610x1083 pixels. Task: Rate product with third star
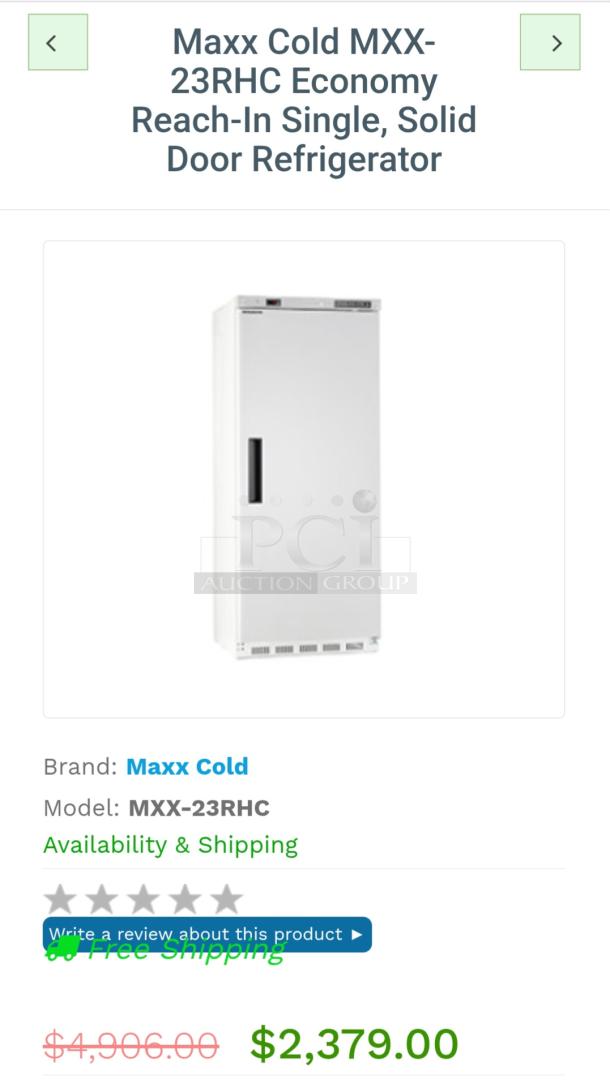click(143, 899)
